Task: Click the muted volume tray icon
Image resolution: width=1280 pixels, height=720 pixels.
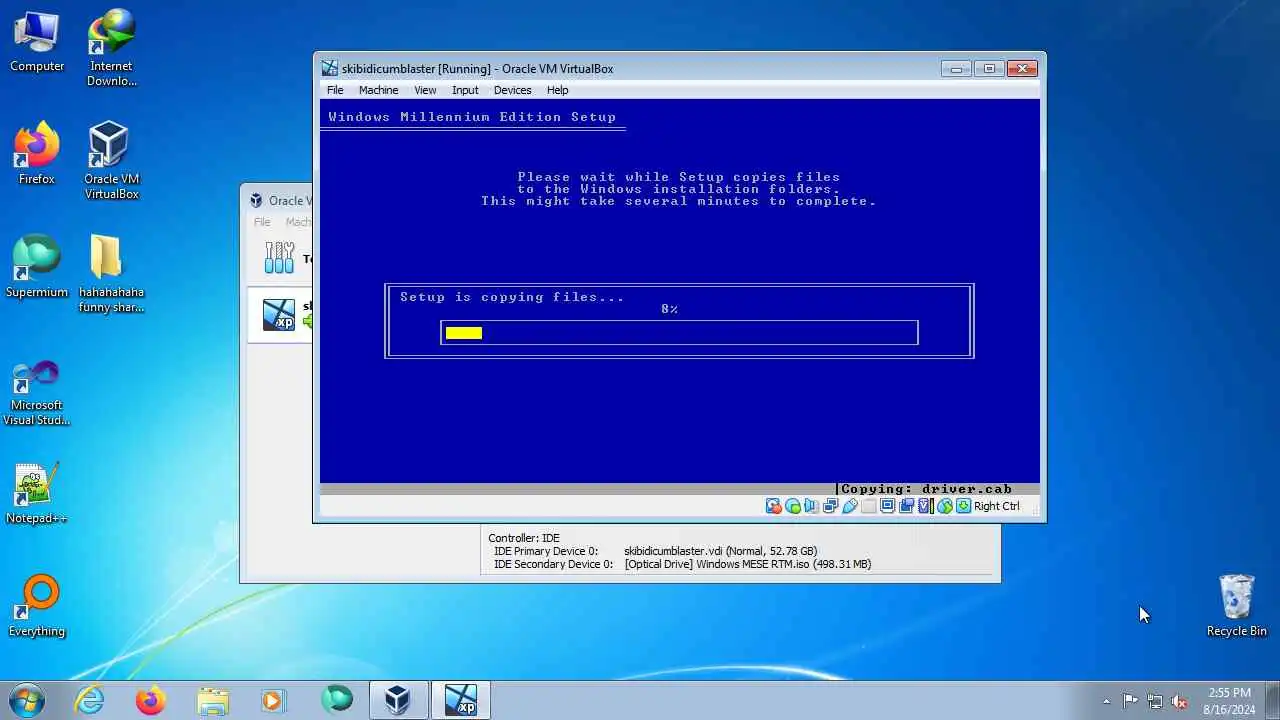Action: [x=1179, y=701]
